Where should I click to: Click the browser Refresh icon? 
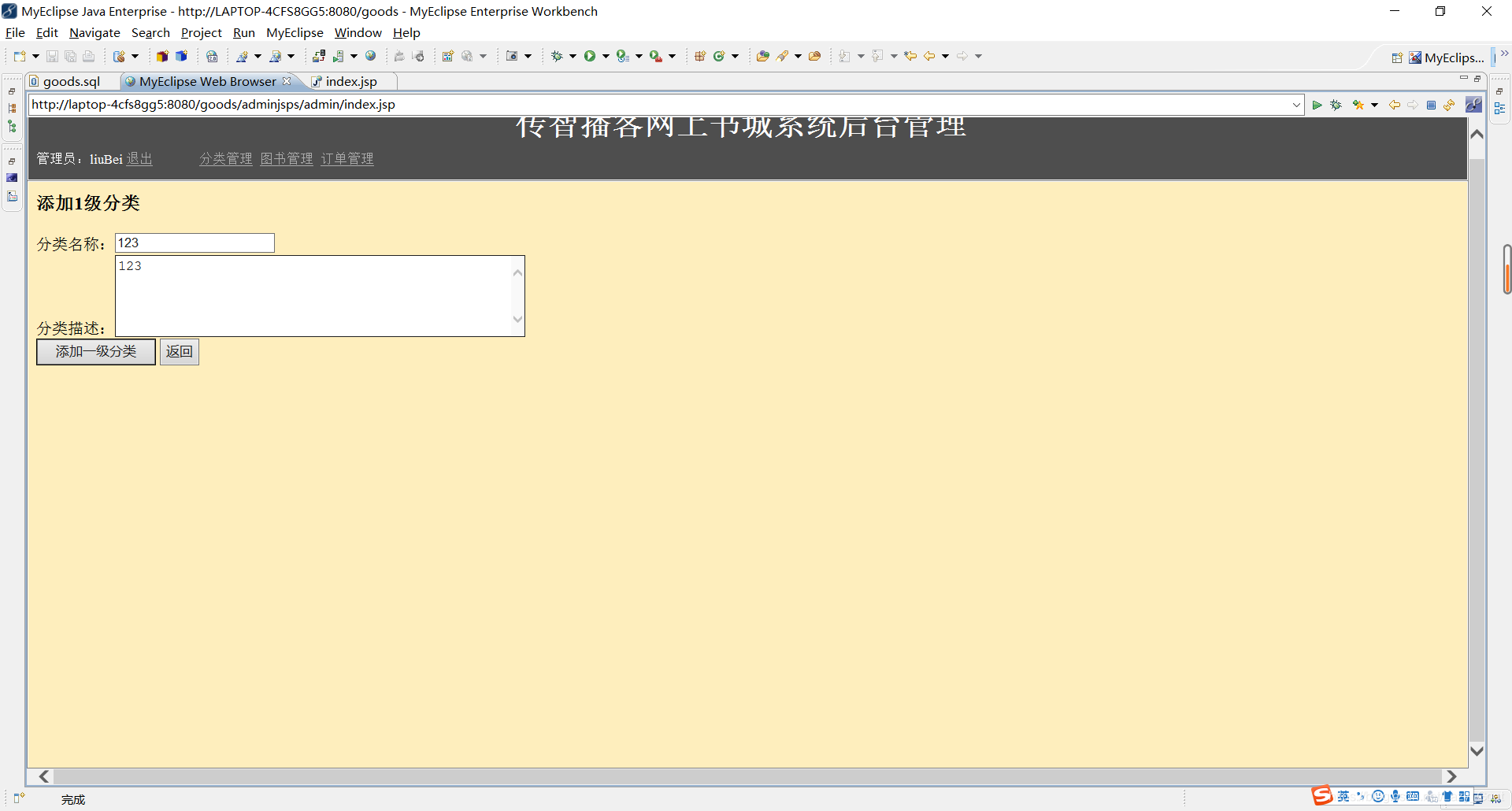(x=1450, y=105)
